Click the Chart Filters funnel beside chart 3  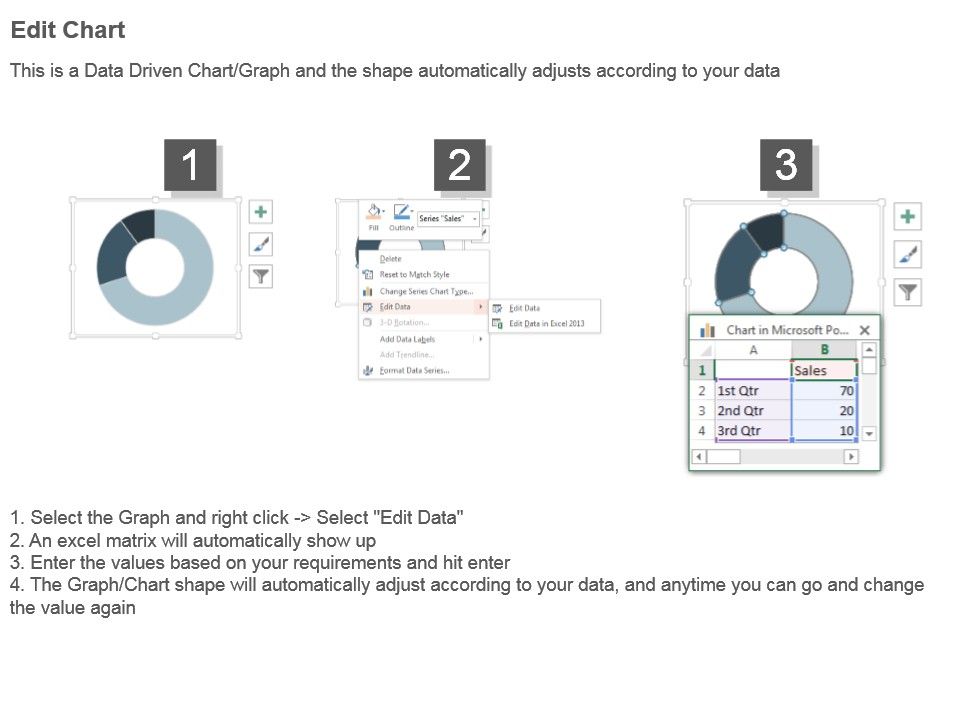point(907,292)
